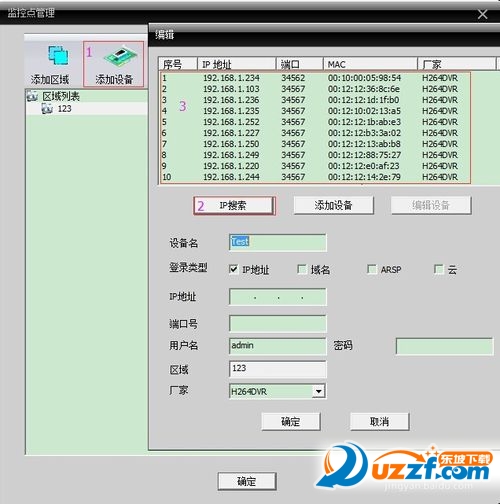Screen dimensions: 500x504
Task: Click the 序号 column header
Action: tap(177, 64)
